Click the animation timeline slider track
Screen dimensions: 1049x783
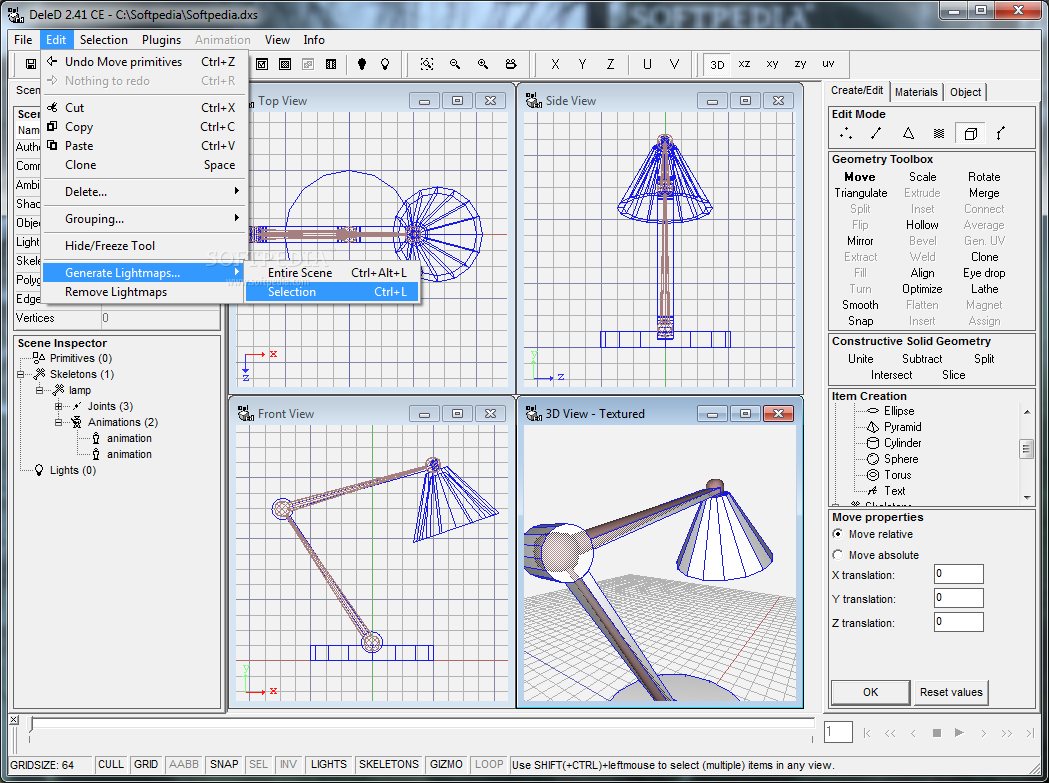tap(421, 724)
